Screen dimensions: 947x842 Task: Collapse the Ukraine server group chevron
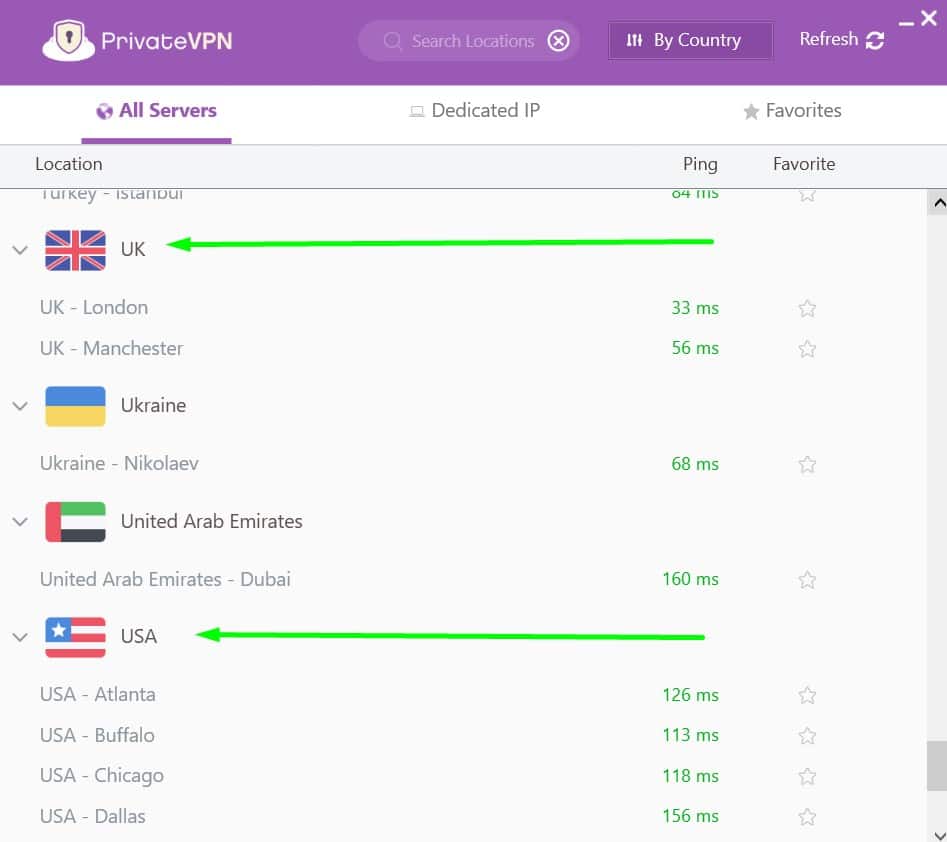20,406
